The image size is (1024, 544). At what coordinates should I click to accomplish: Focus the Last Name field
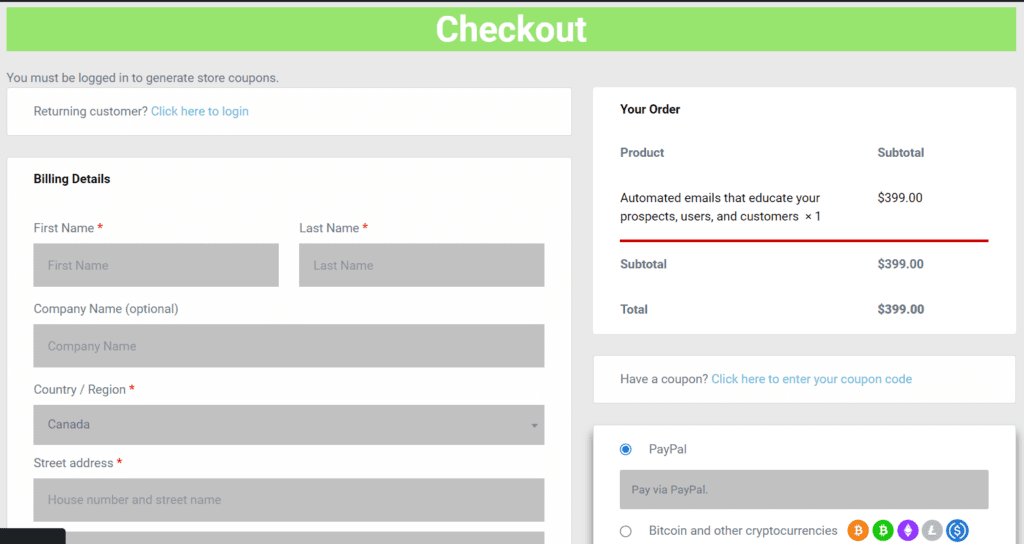tap(421, 265)
